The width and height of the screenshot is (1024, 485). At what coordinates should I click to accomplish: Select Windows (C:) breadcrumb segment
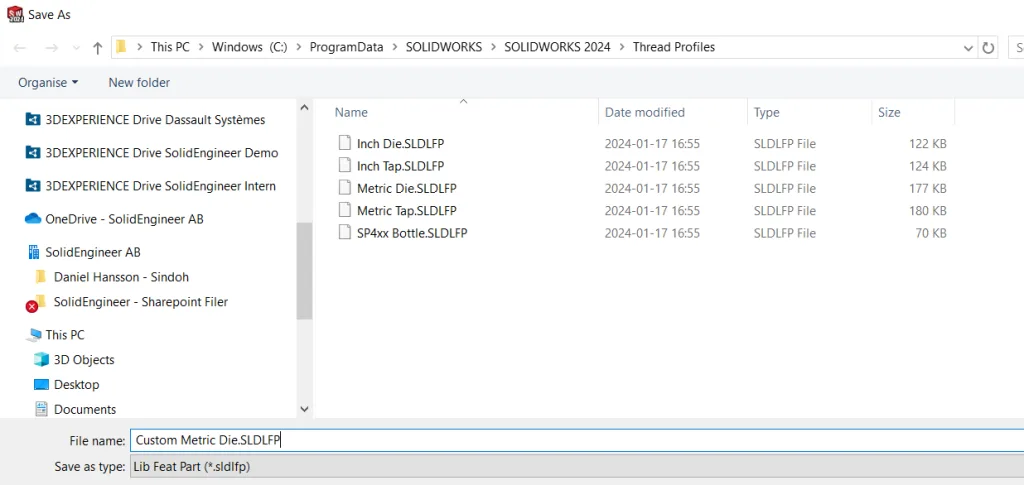coord(249,47)
